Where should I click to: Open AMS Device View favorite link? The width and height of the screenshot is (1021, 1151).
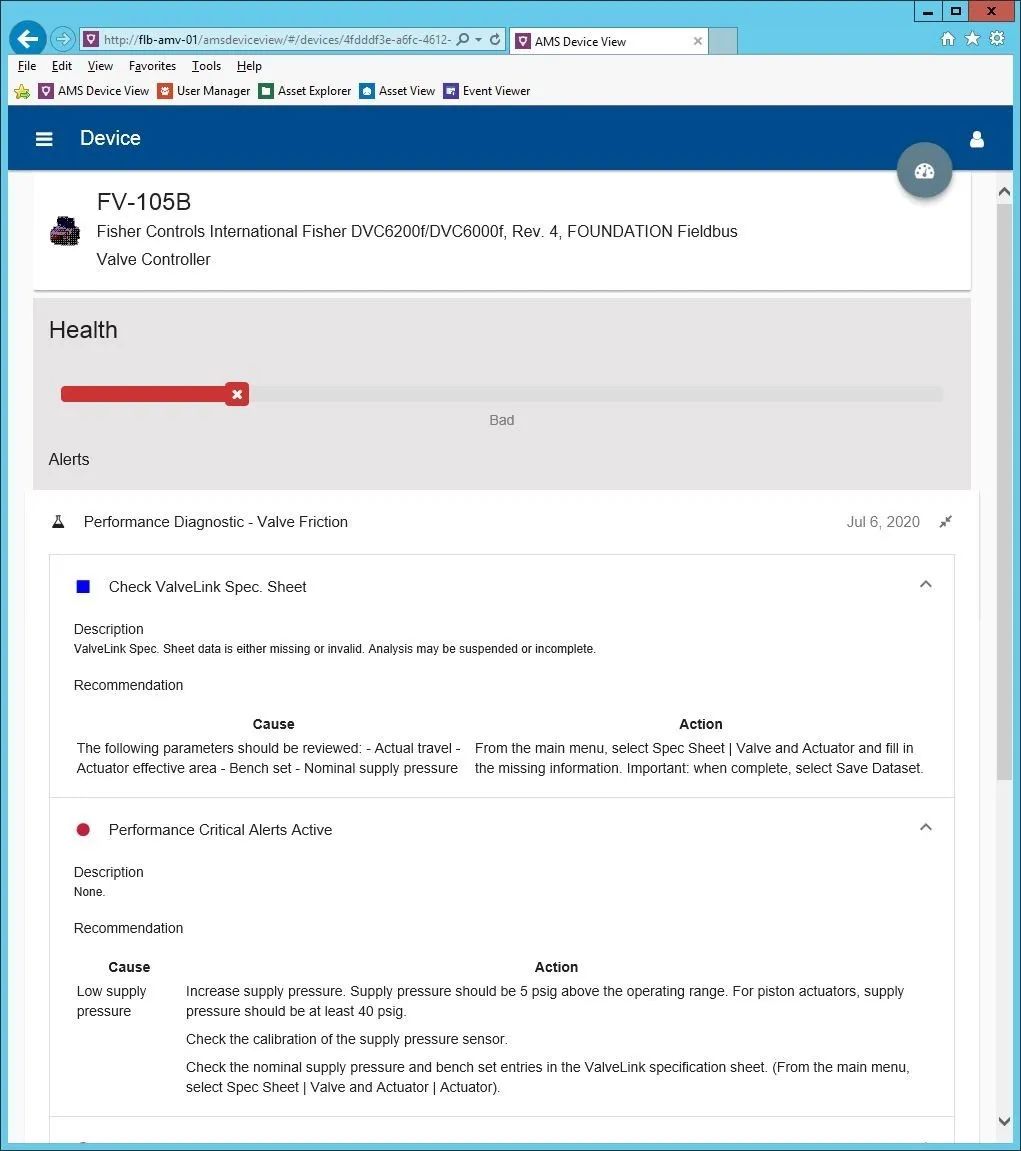[x=94, y=91]
